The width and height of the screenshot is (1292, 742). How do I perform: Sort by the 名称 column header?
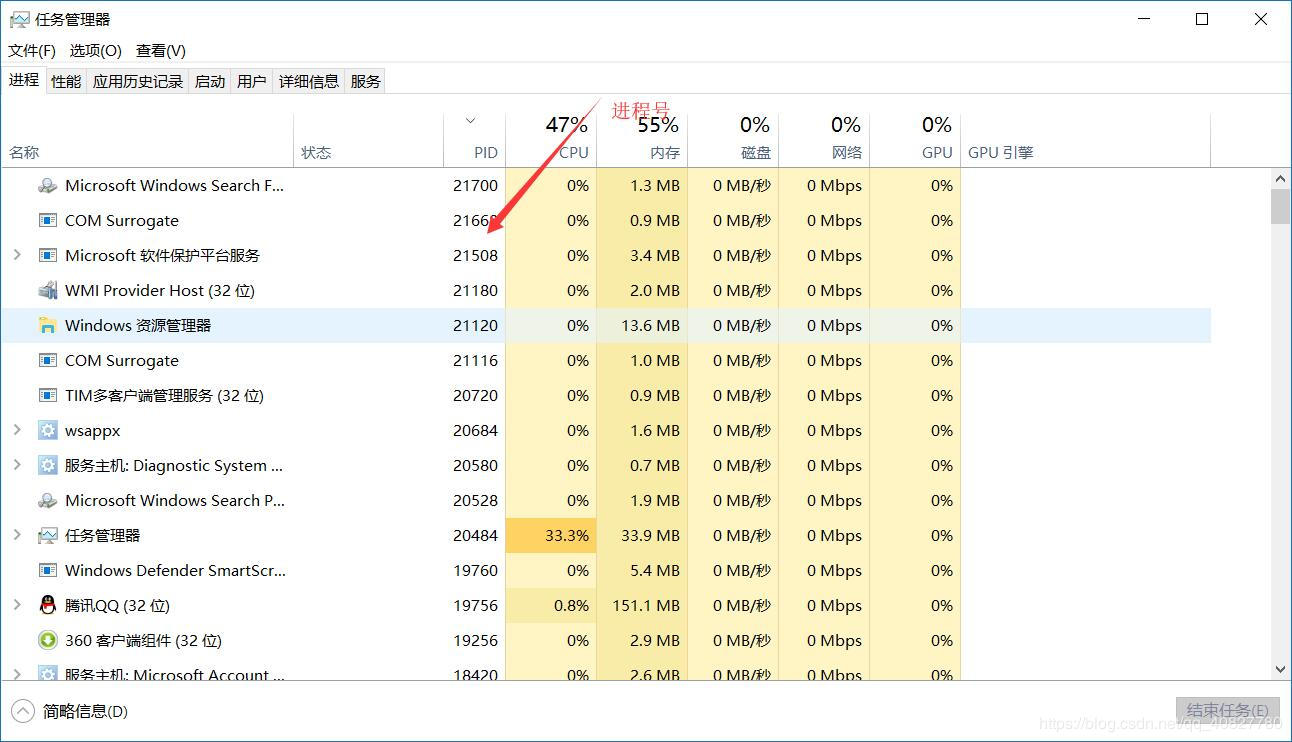click(x=147, y=140)
